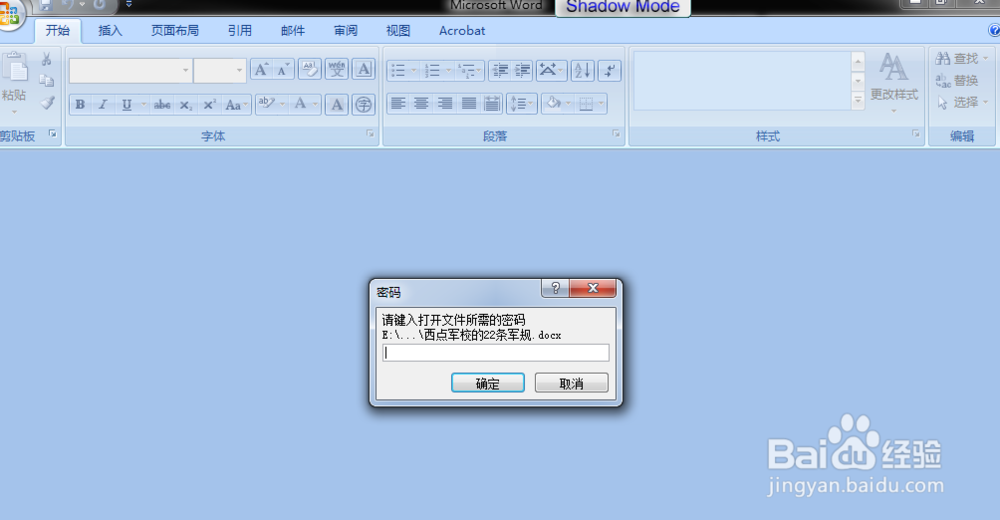Click the Increase Indent icon
This screenshot has width=1000, height=520.
pyautogui.click(x=522, y=70)
